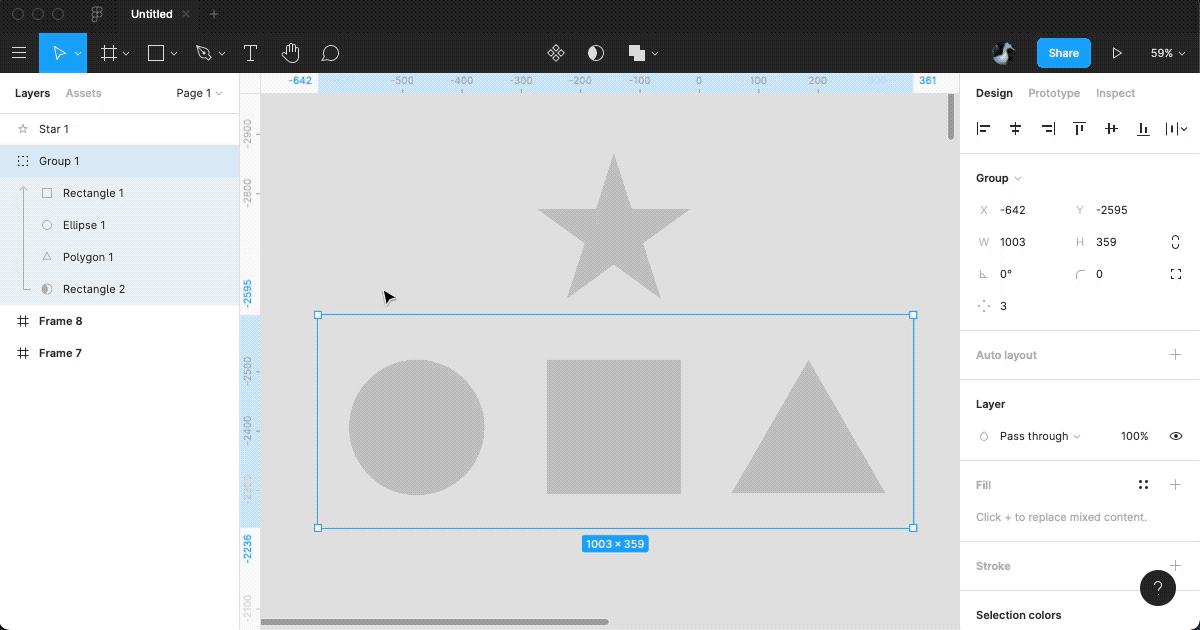Click the Share button
The width and height of the screenshot is (1200, 630).
(x=1063, y=53)
